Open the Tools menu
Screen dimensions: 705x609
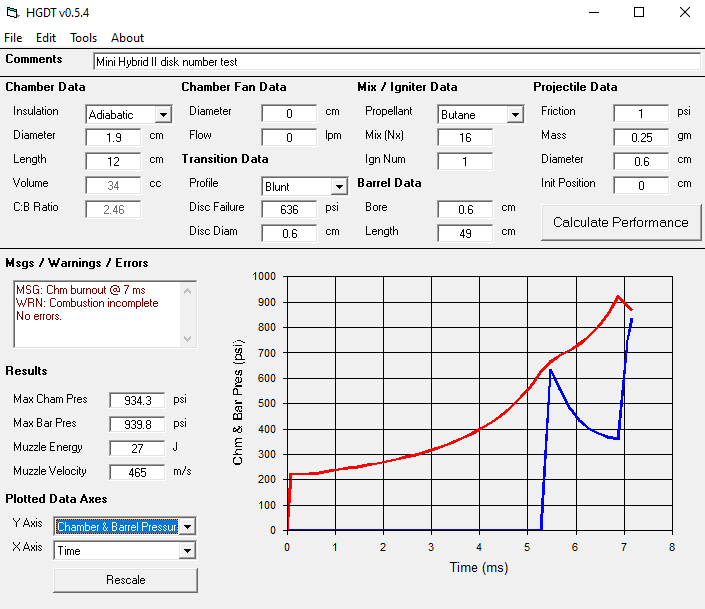83,38
